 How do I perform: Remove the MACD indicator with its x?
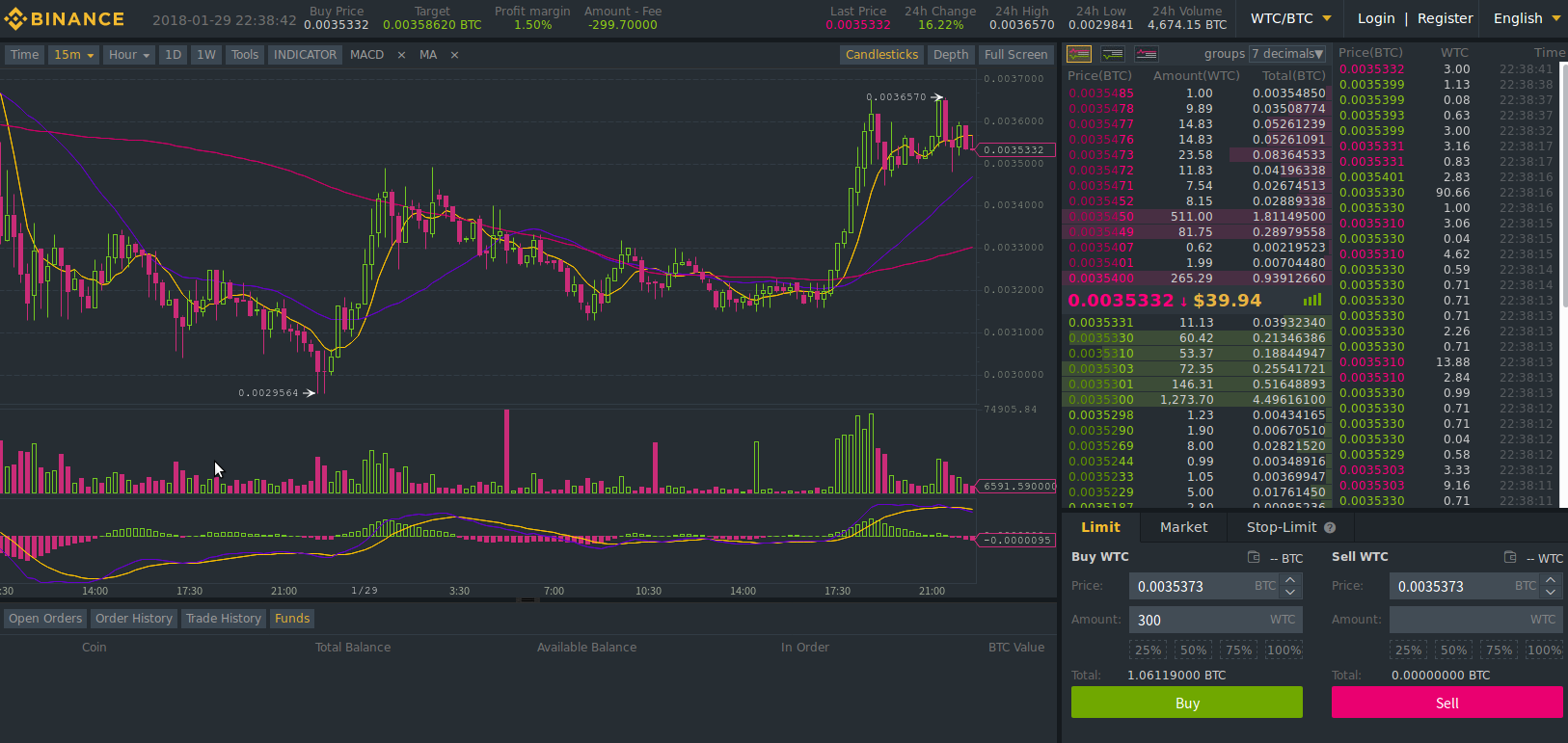pos(401,55)
